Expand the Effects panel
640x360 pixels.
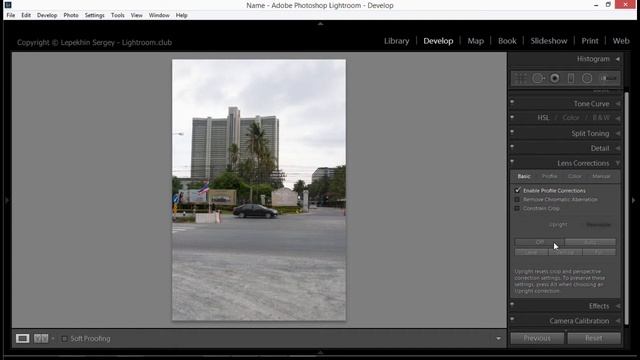pyautogui.click(x=618, y=306)
